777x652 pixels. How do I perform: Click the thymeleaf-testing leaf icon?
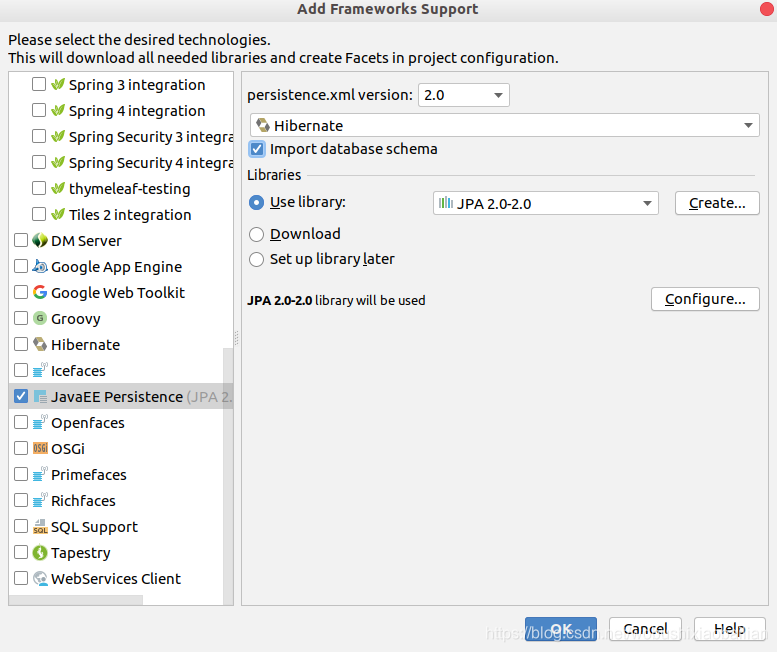click(58, 188)
